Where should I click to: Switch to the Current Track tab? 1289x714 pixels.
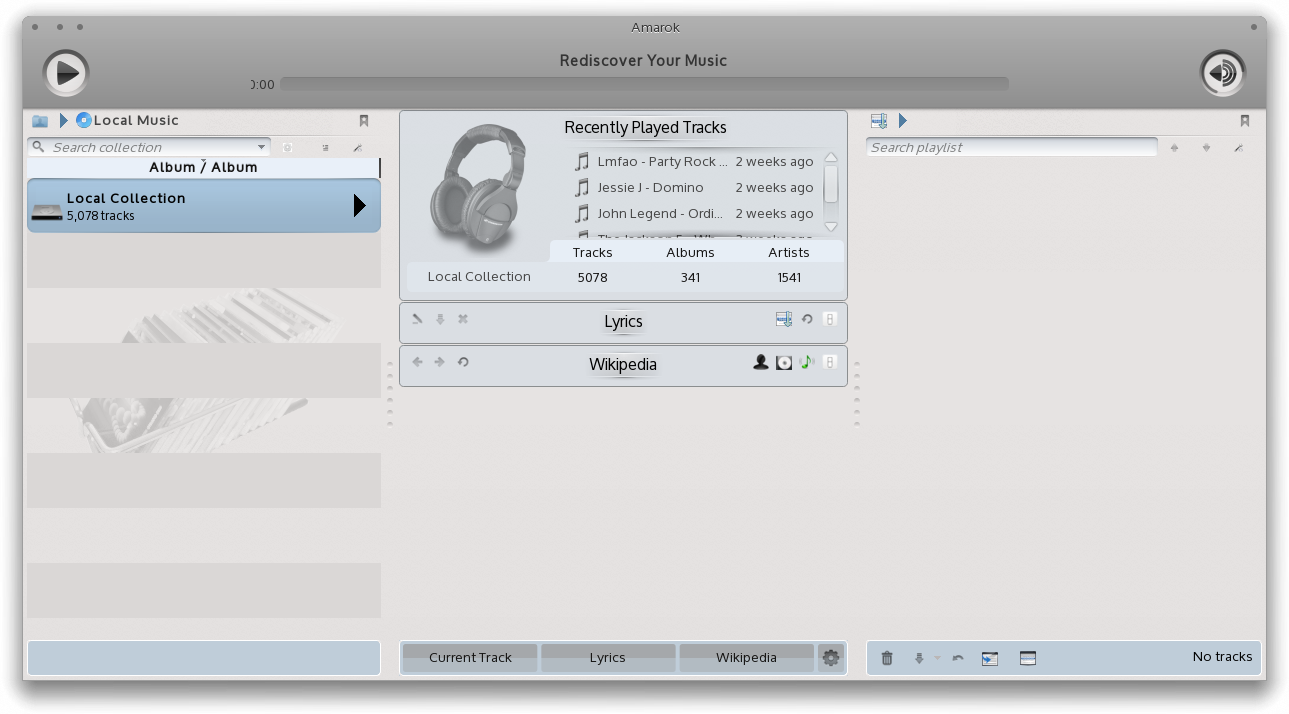470,657
